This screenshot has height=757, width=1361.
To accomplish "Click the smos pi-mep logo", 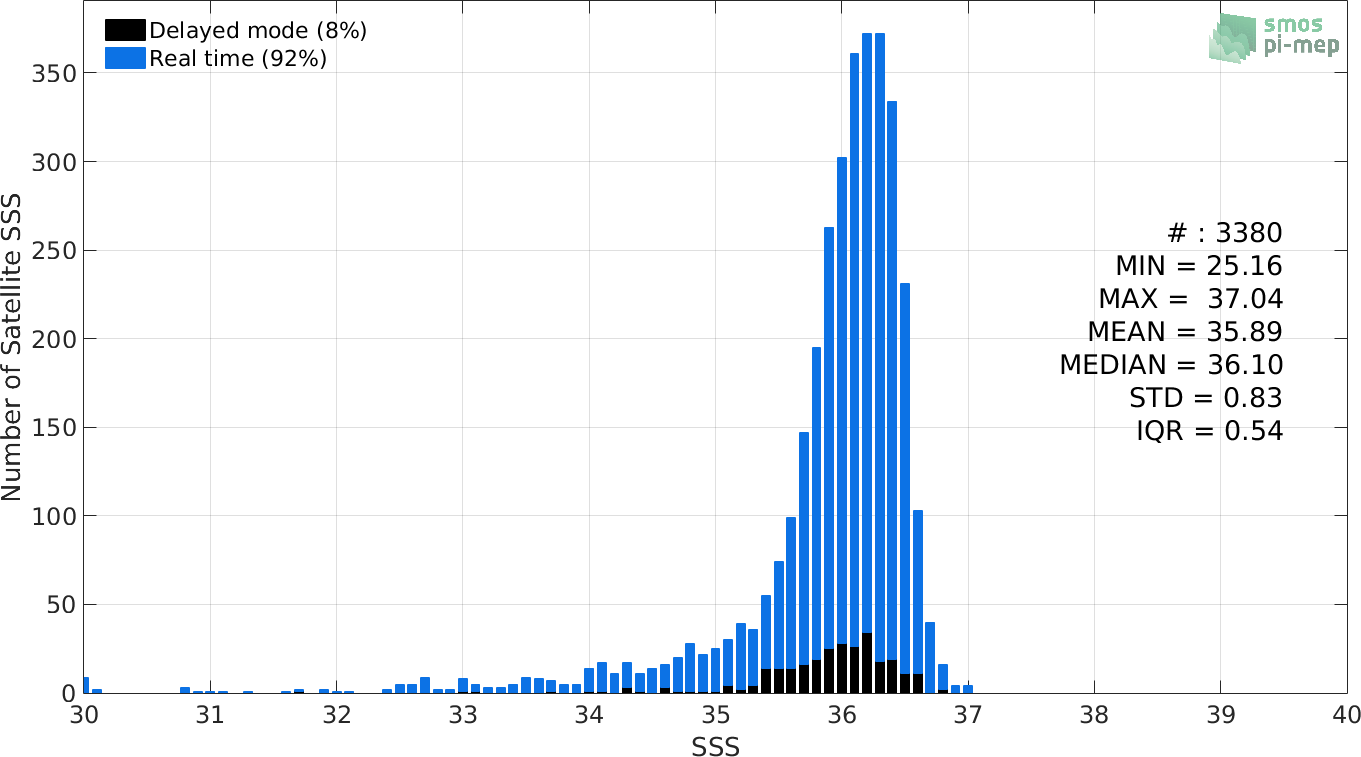I will (1274, 38).
